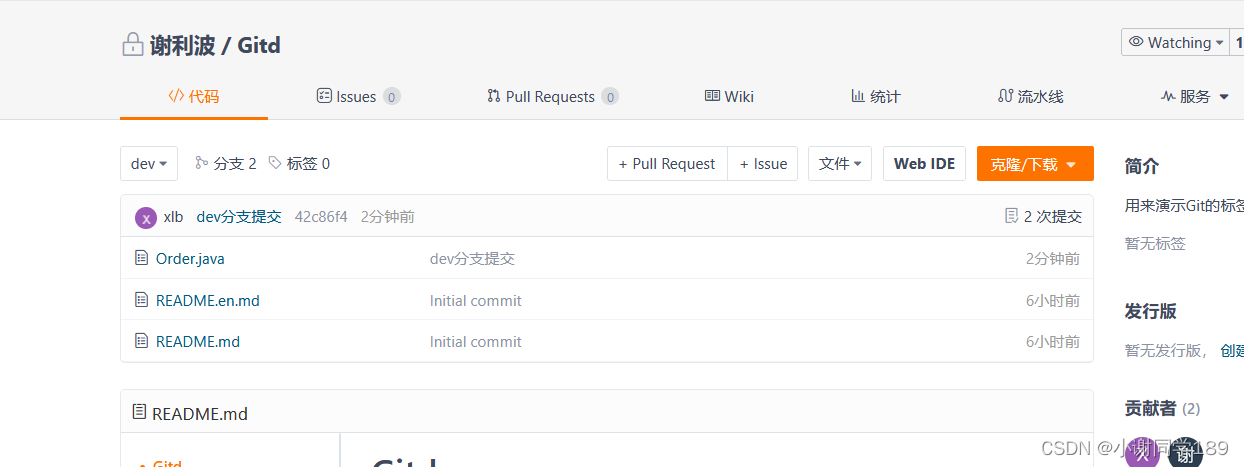Switch to the Issues tab
Image resolution: width=1244 pixels, height=467 pixels.
358,97
